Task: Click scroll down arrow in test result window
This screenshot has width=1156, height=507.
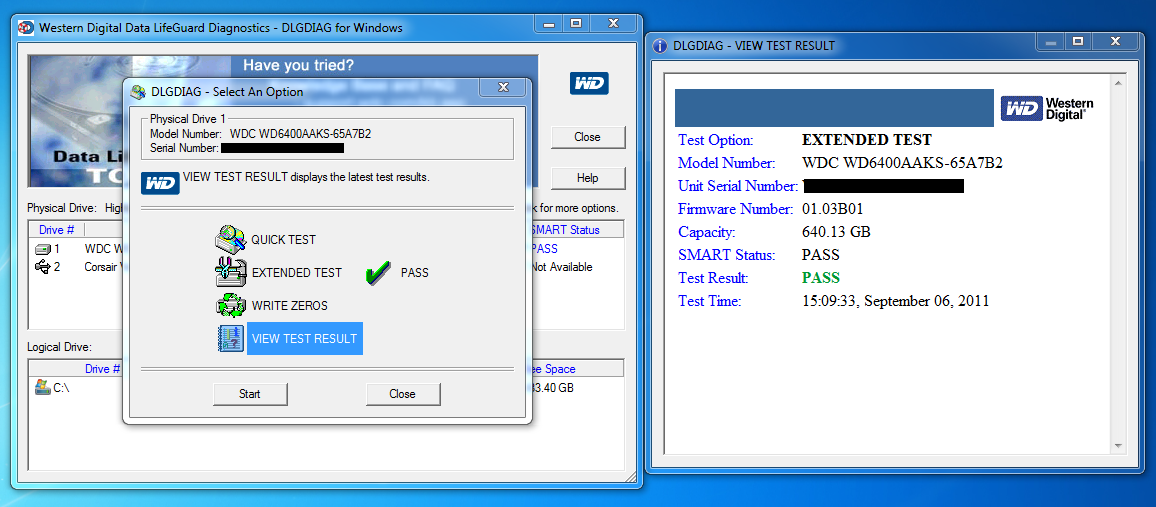Action: (x=1117, y=446)
